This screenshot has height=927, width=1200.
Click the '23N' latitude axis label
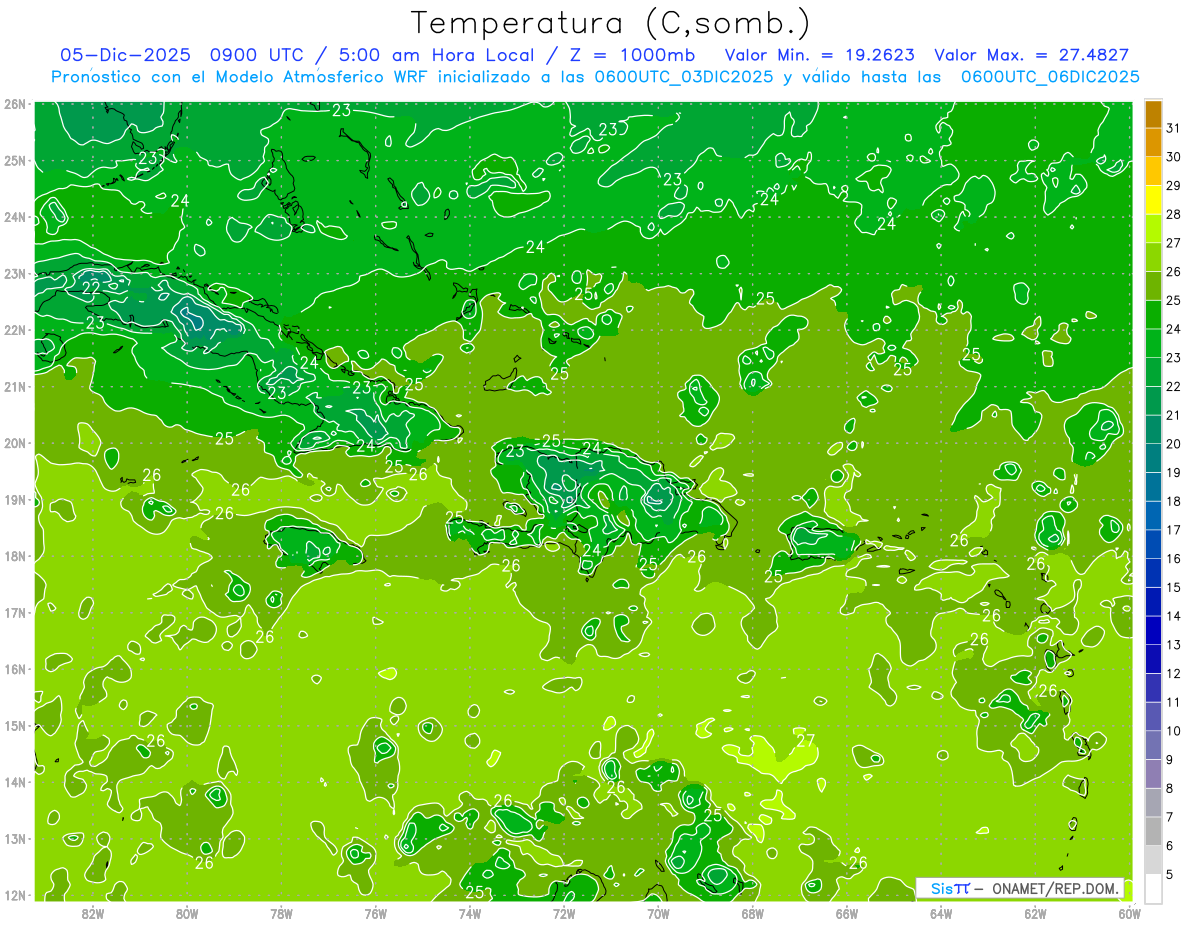pyautogui.click(x=14, y=274)
